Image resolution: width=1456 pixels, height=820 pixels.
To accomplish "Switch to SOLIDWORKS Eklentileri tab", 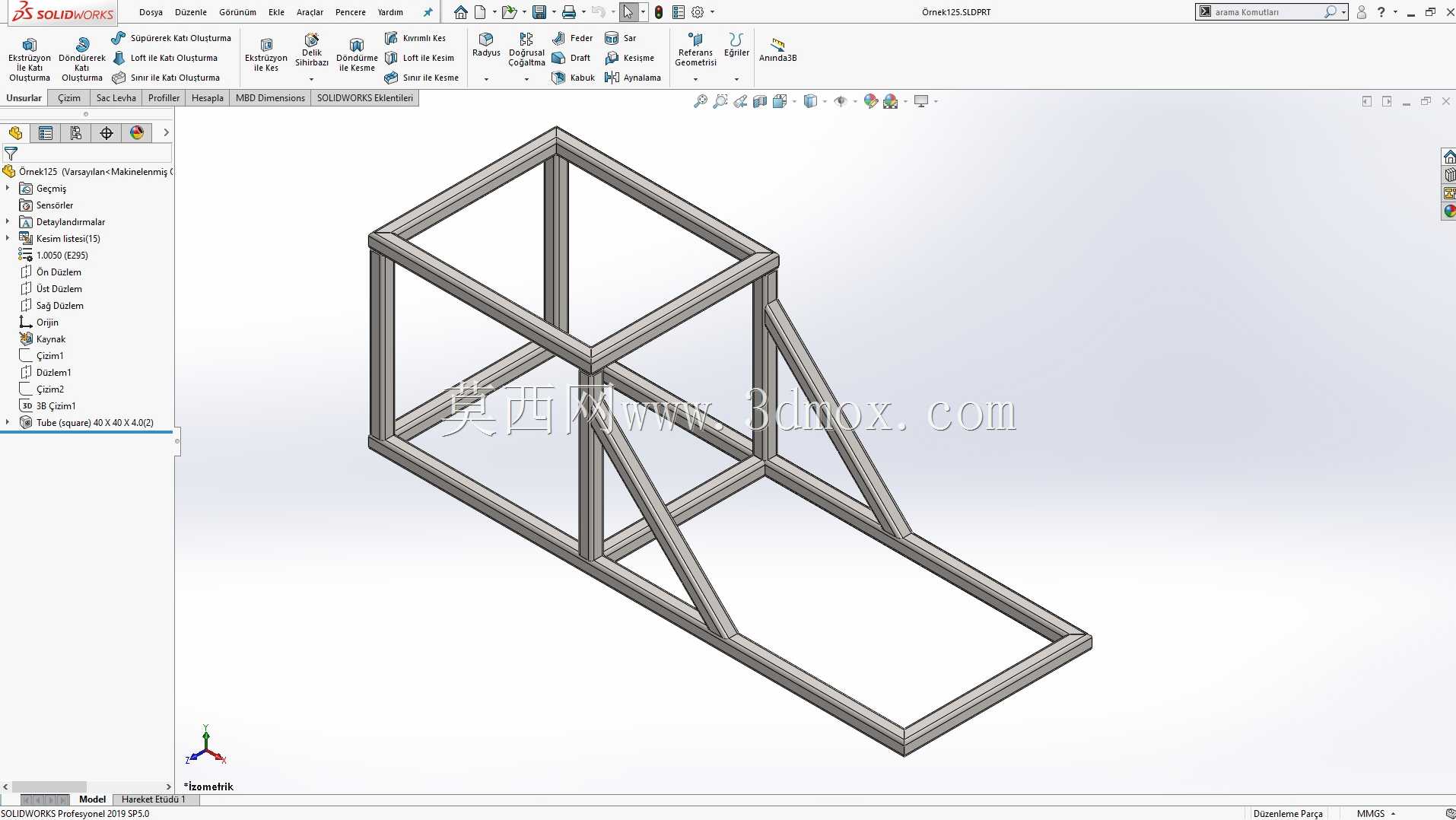I will click(364, 98).
